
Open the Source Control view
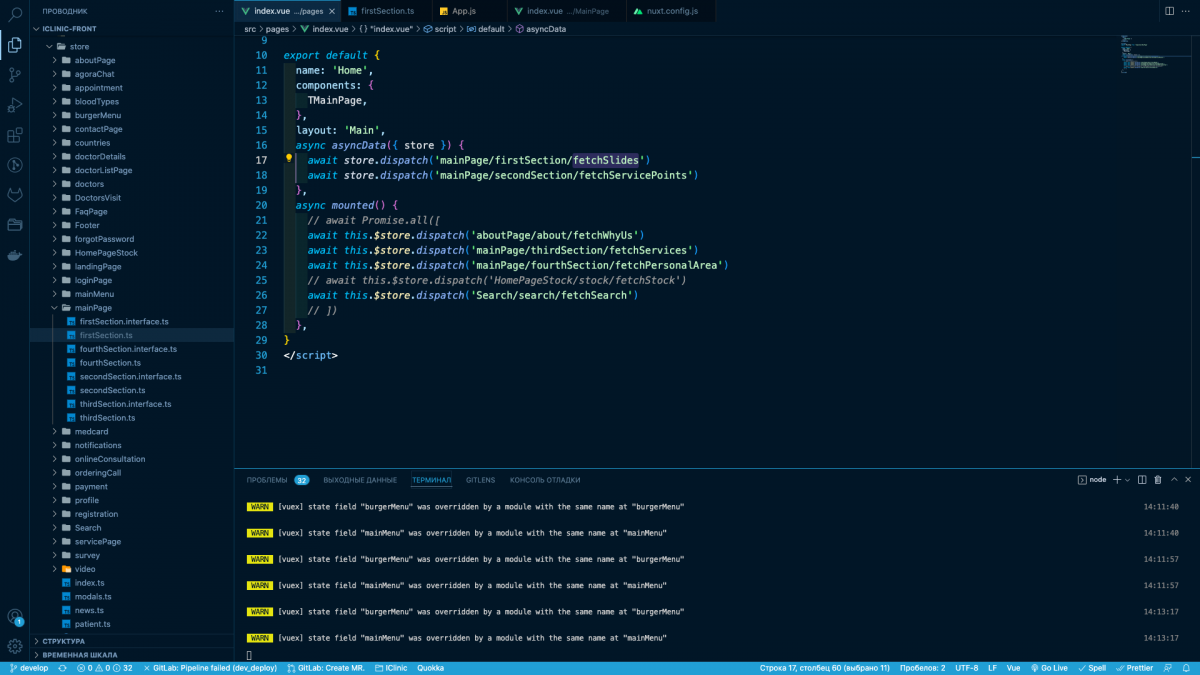[x=15, y=75]
